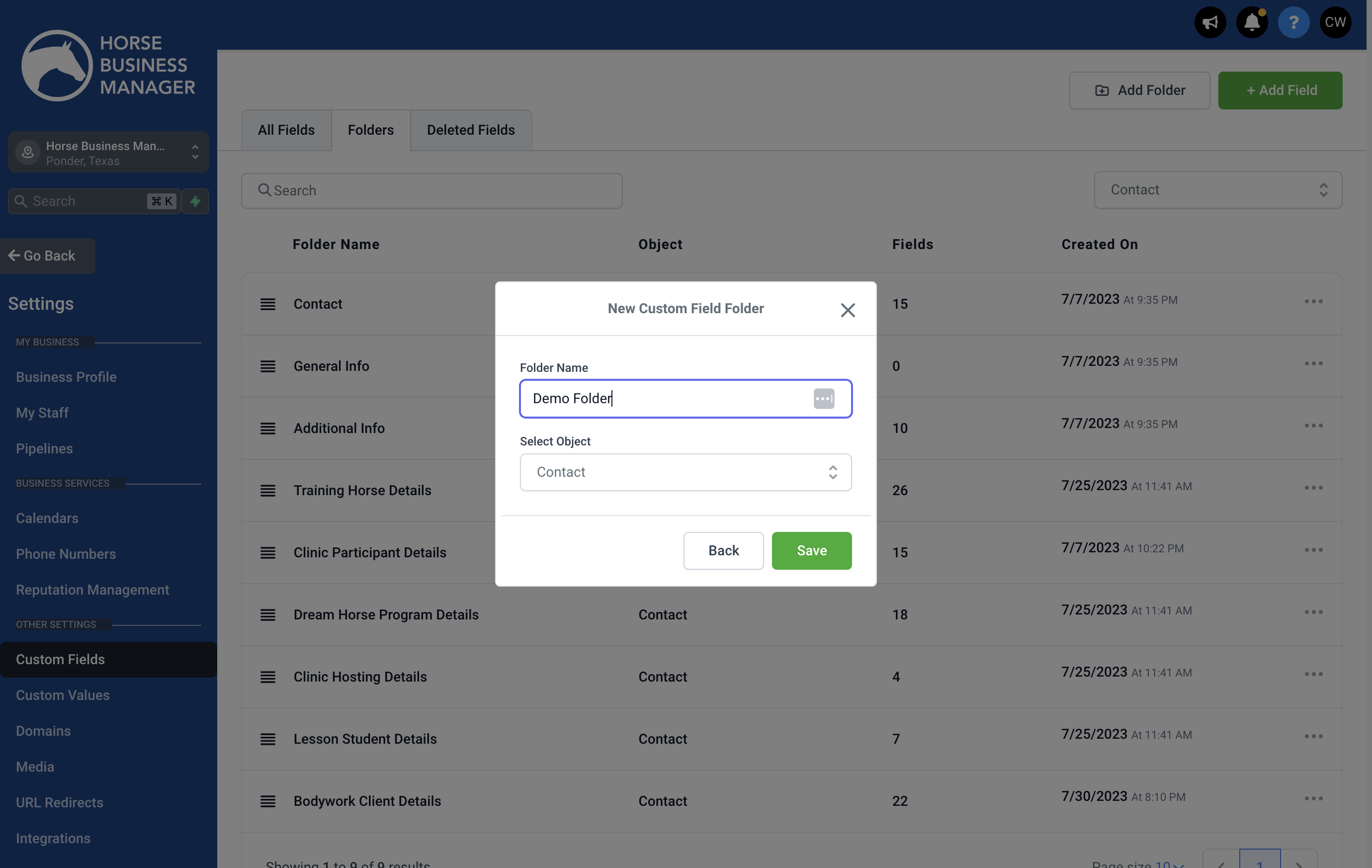
Task: Expand the Horse Business Man... account switcher
Action: coord(108,153)
